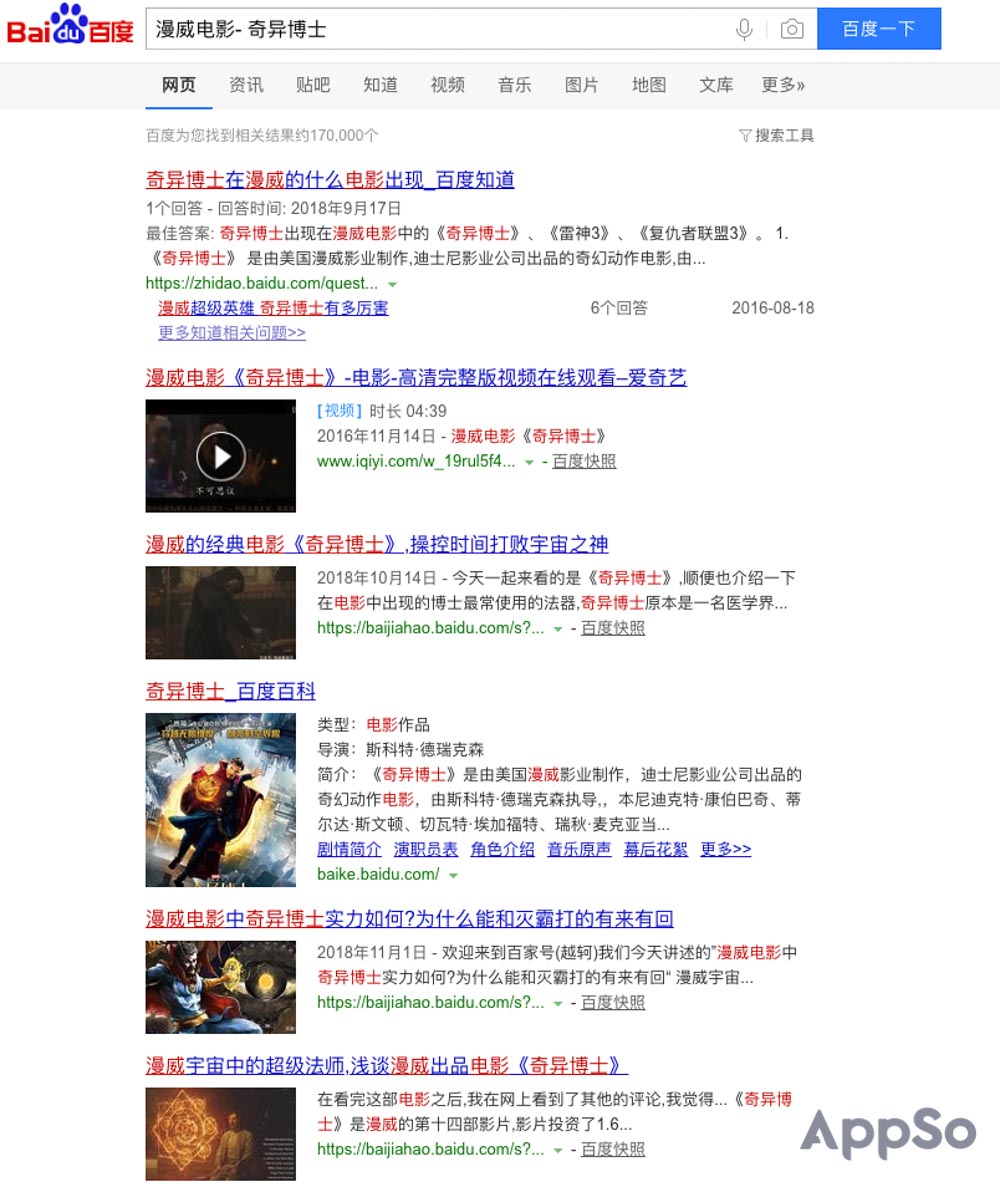
Task: Click the 百度一下 search button
Action: [x=879, y=29]
